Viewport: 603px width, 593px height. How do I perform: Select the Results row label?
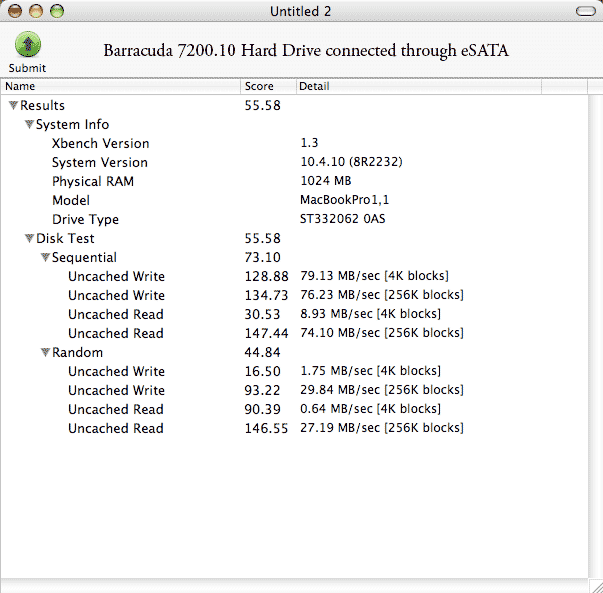click(42, 105)
